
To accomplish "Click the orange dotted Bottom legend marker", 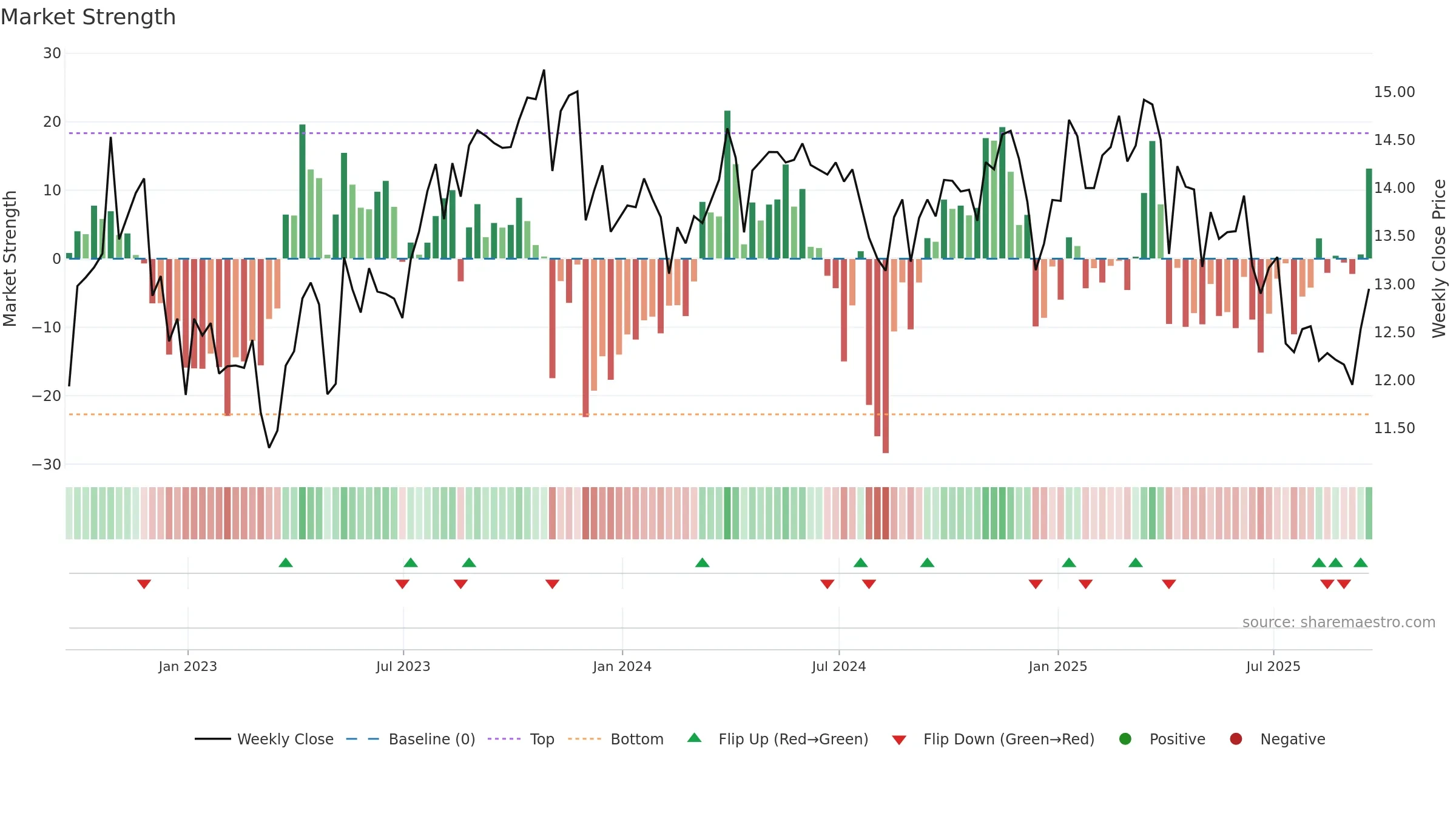I will (585, 739).
